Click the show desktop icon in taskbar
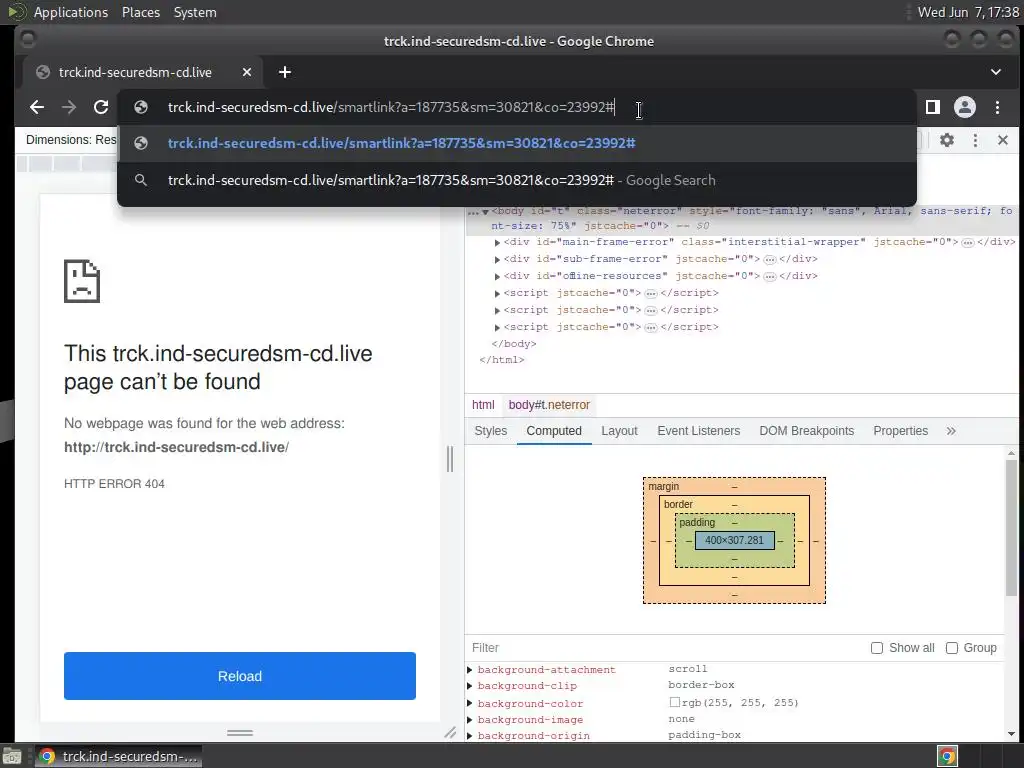Image resolution: width=1024 pixels, height=768 pixels. (12, 756)
